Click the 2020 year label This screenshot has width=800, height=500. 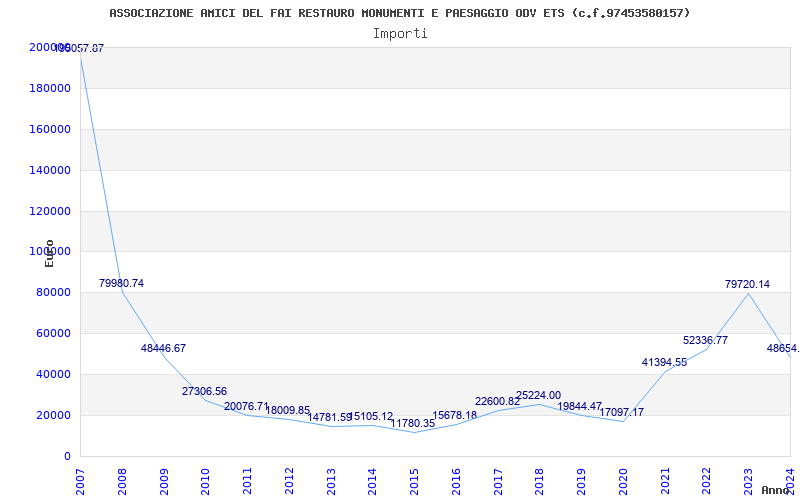tap(623, 482)
